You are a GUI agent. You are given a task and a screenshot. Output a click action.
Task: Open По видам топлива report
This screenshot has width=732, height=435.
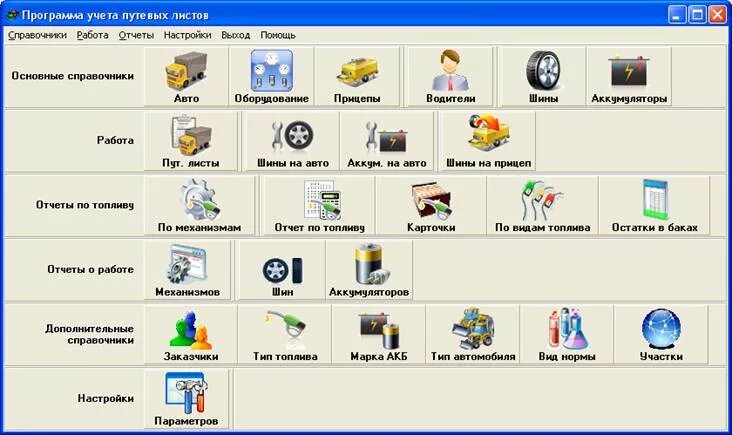(542, 205)
